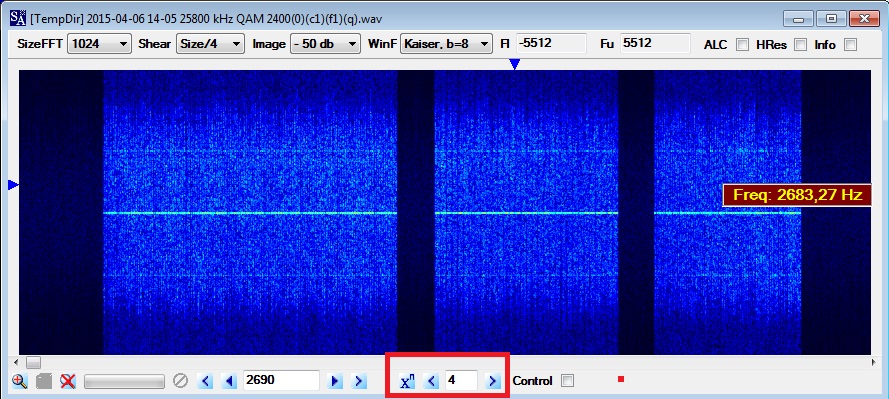Check the Info checkbox
The image size is (889, 399).
coord(850,44)
